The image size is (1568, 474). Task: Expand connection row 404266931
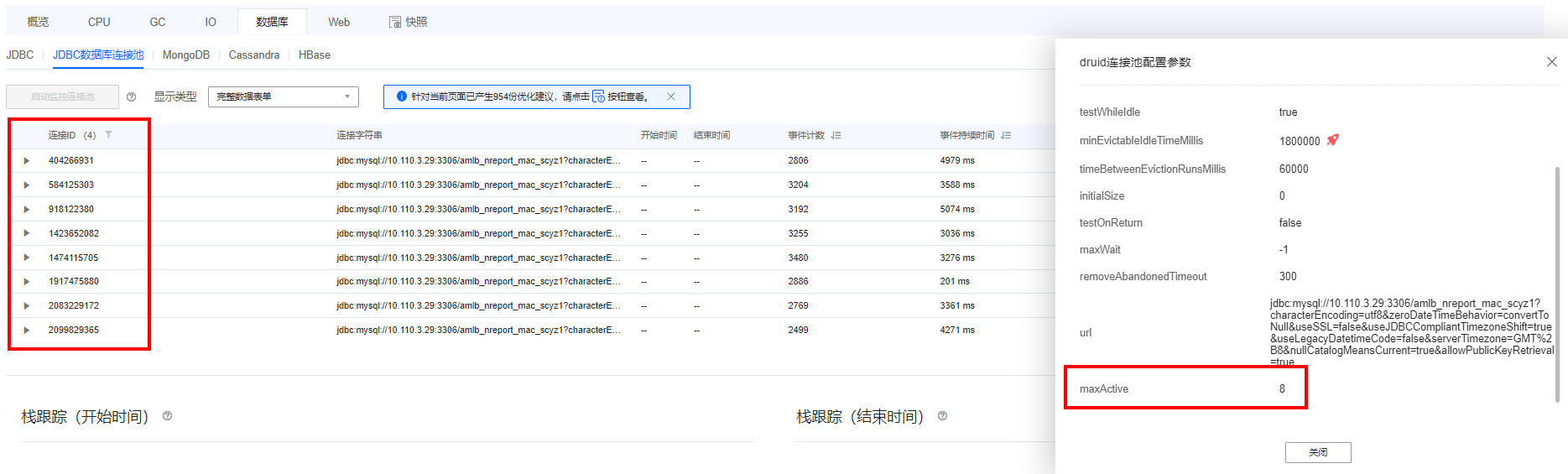point(27,160)
